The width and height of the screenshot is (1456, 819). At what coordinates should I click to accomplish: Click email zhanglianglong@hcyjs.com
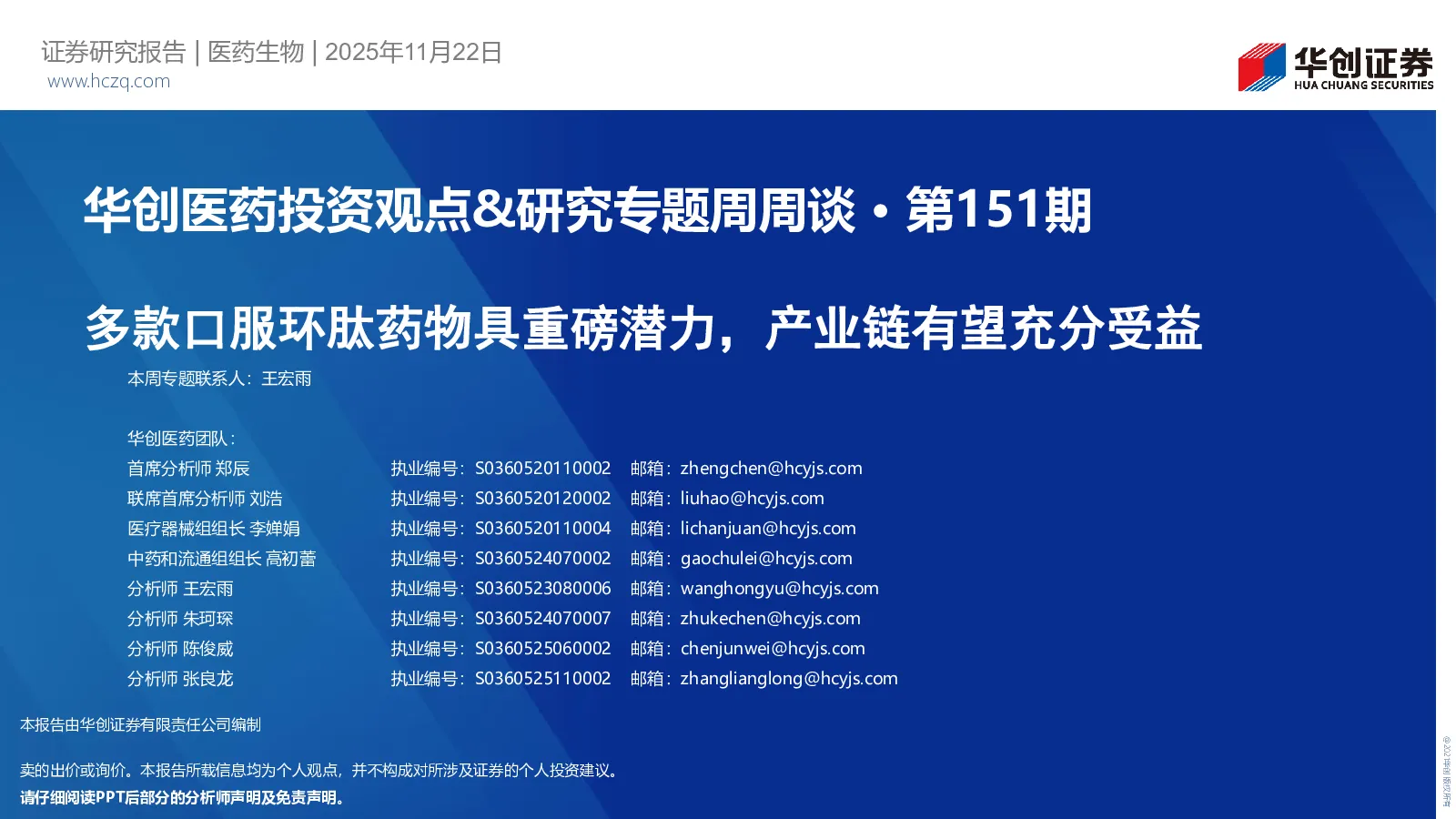[789, 678]
